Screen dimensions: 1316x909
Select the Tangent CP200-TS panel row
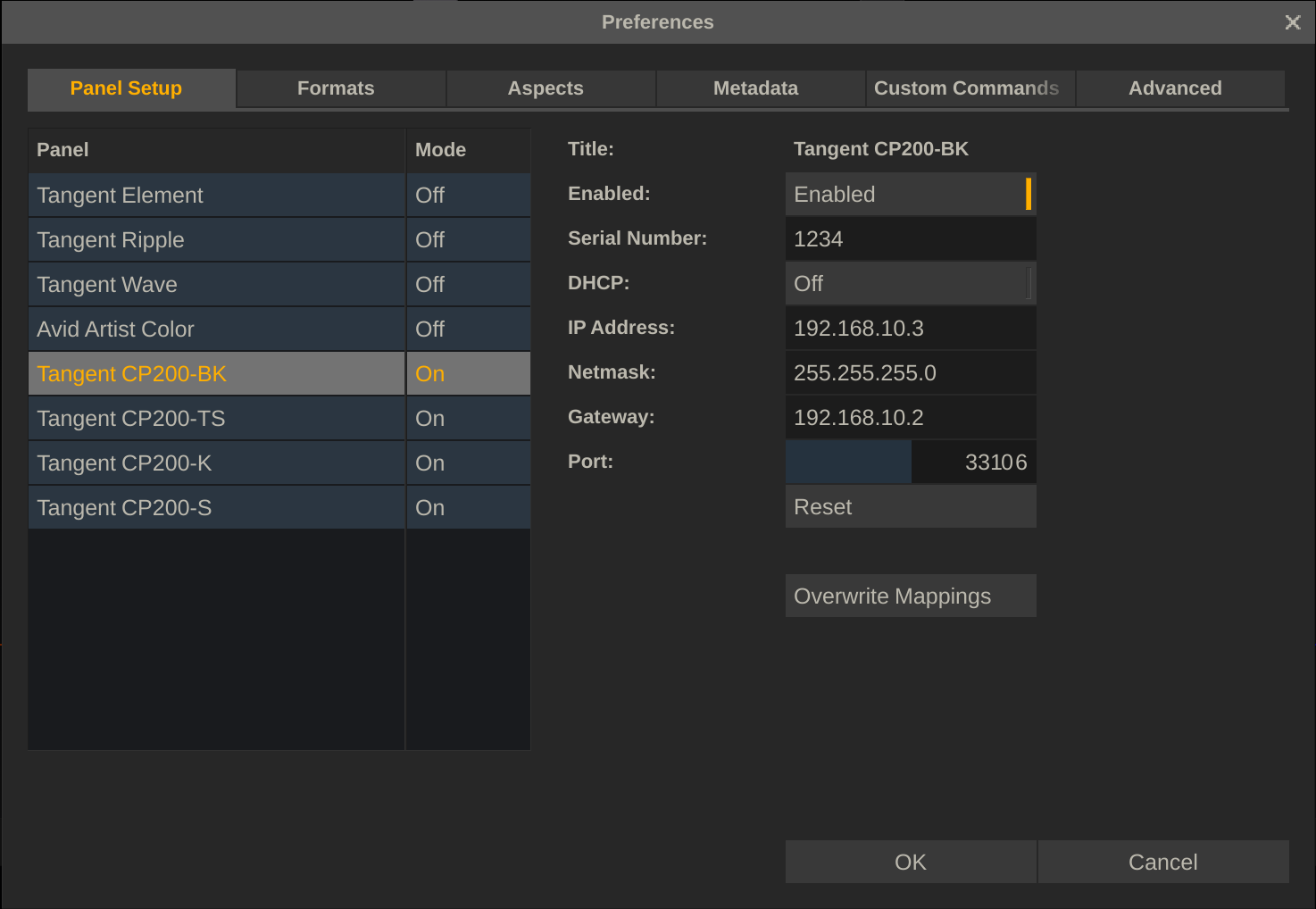click(217, 418)
